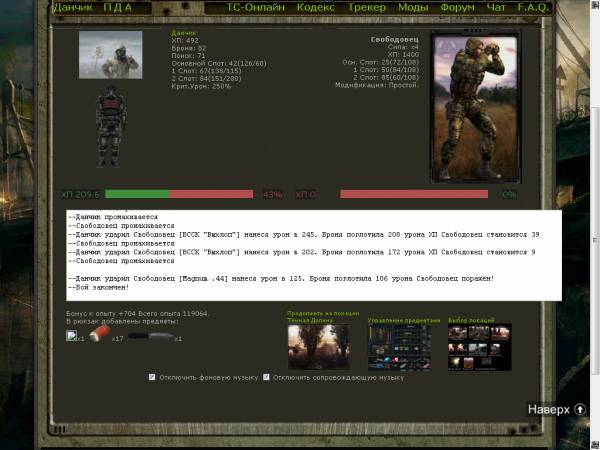The image size is (600, 450).
Task: Toggle Отключить фоновую музыку checkbox
Action: 152,377
